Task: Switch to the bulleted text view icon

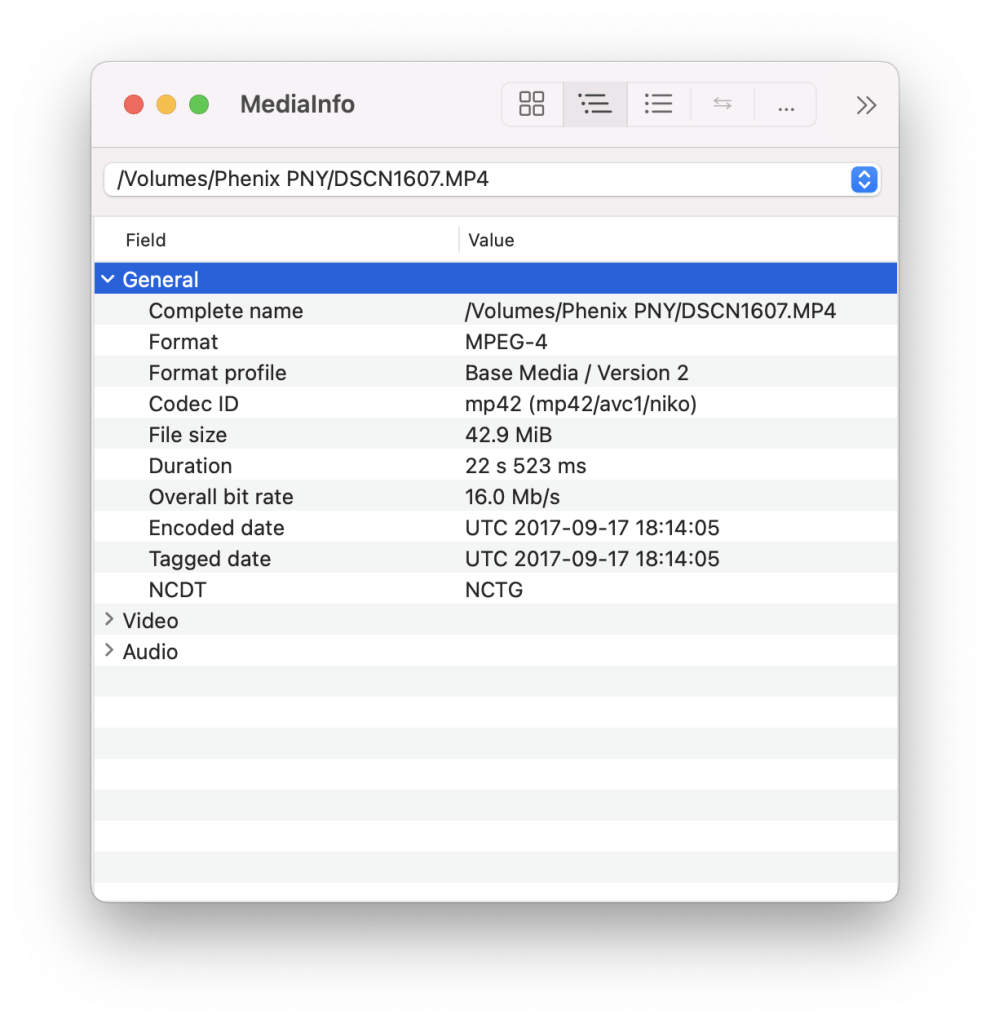Action: click(658, 104)
